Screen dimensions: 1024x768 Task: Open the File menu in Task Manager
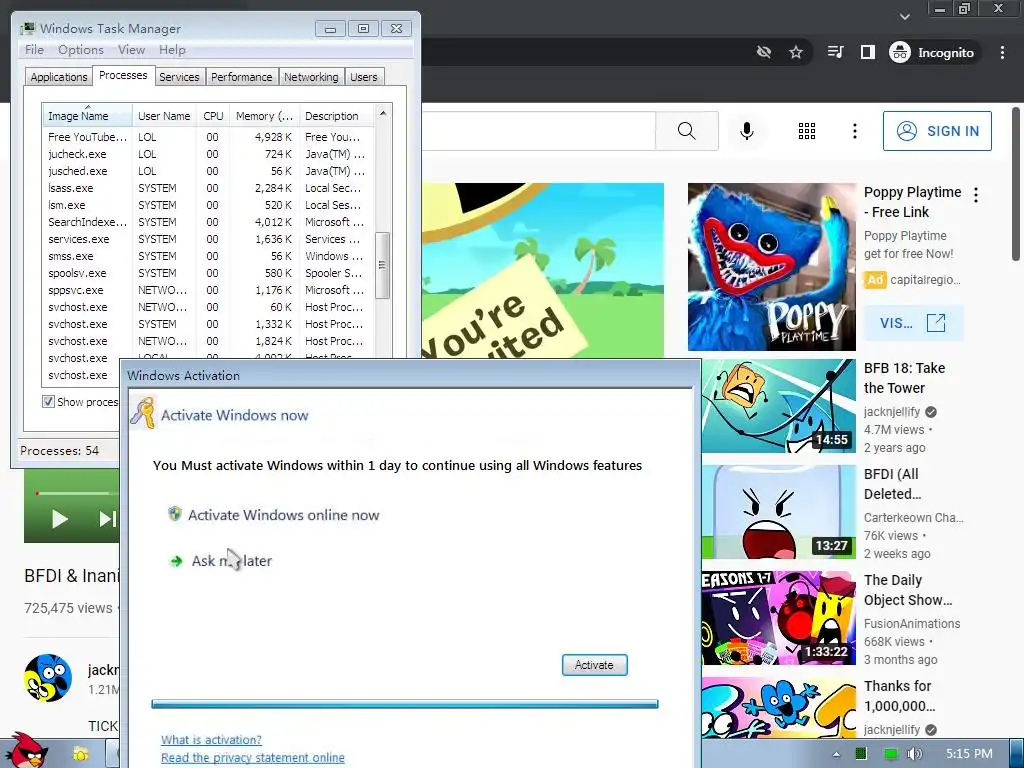[34, 50]
